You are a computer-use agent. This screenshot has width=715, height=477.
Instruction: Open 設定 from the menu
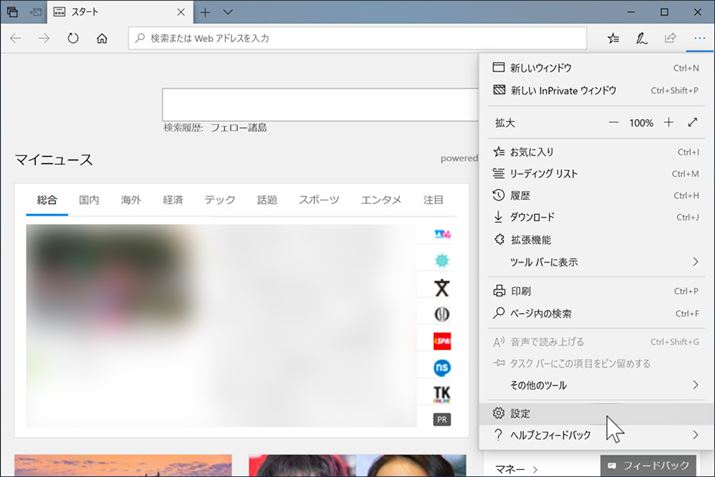[520, 413]
